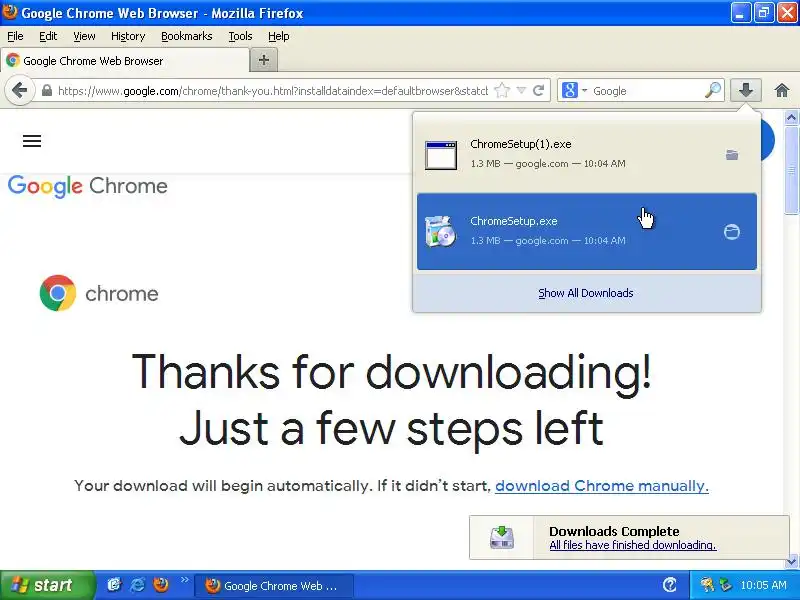The width and height of the screenshot is (800, 600).
Task: Click the All files have finished downloading link
Action: [633, 545]
